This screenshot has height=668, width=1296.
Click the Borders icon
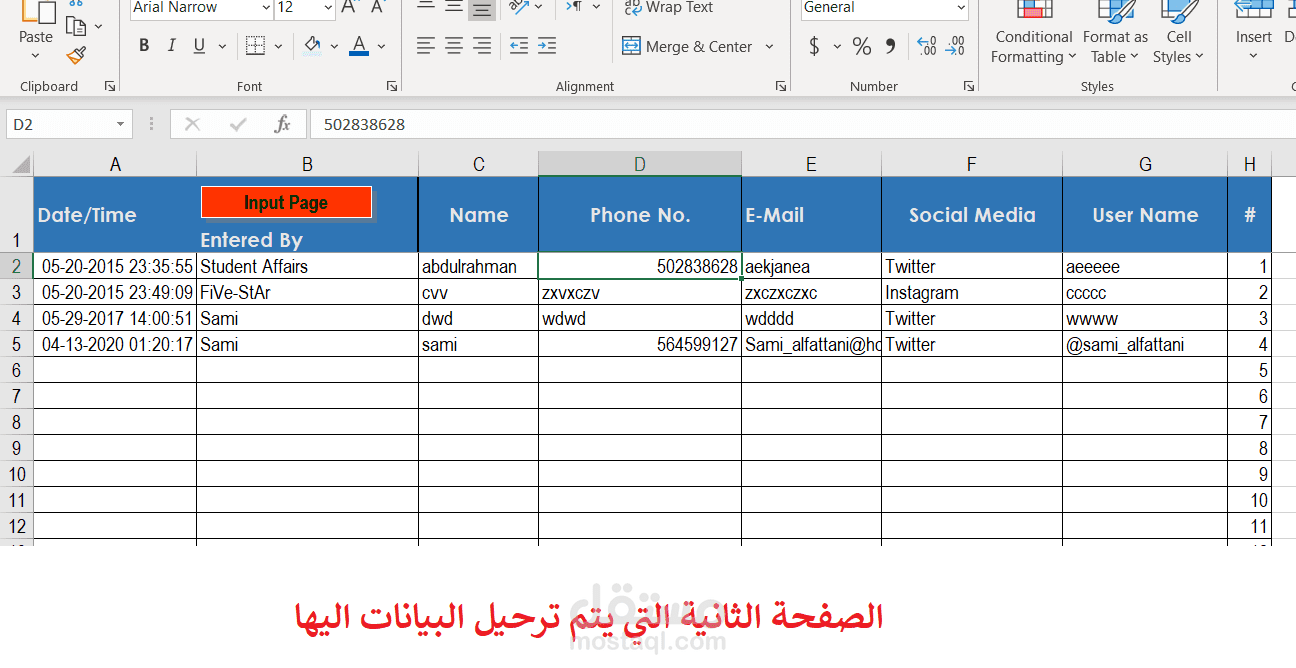click(255, 46)
